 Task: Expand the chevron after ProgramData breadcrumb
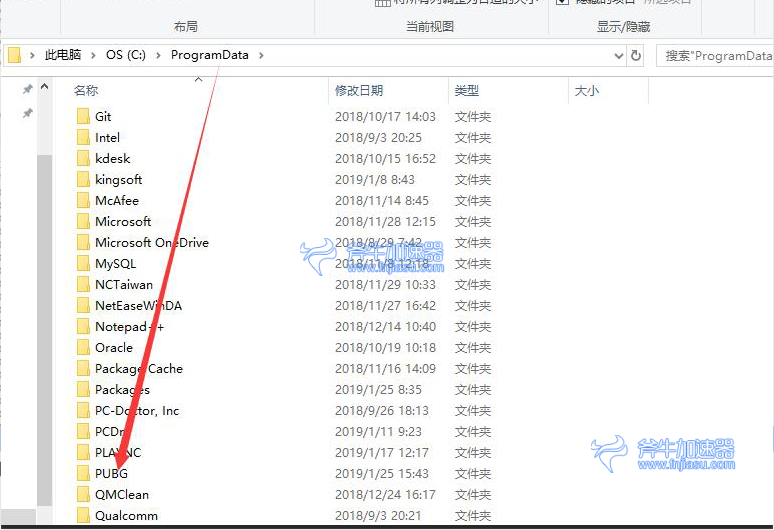pos(261,55)
